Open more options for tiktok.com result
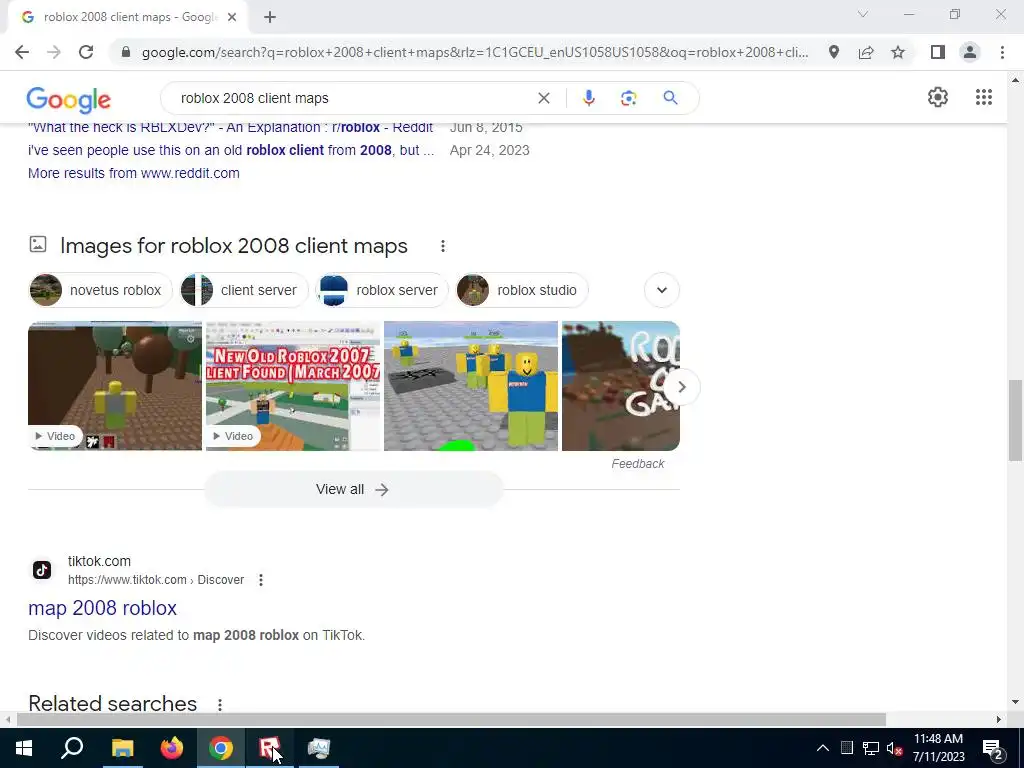The image size is (1024, 768). coord(261,580)
